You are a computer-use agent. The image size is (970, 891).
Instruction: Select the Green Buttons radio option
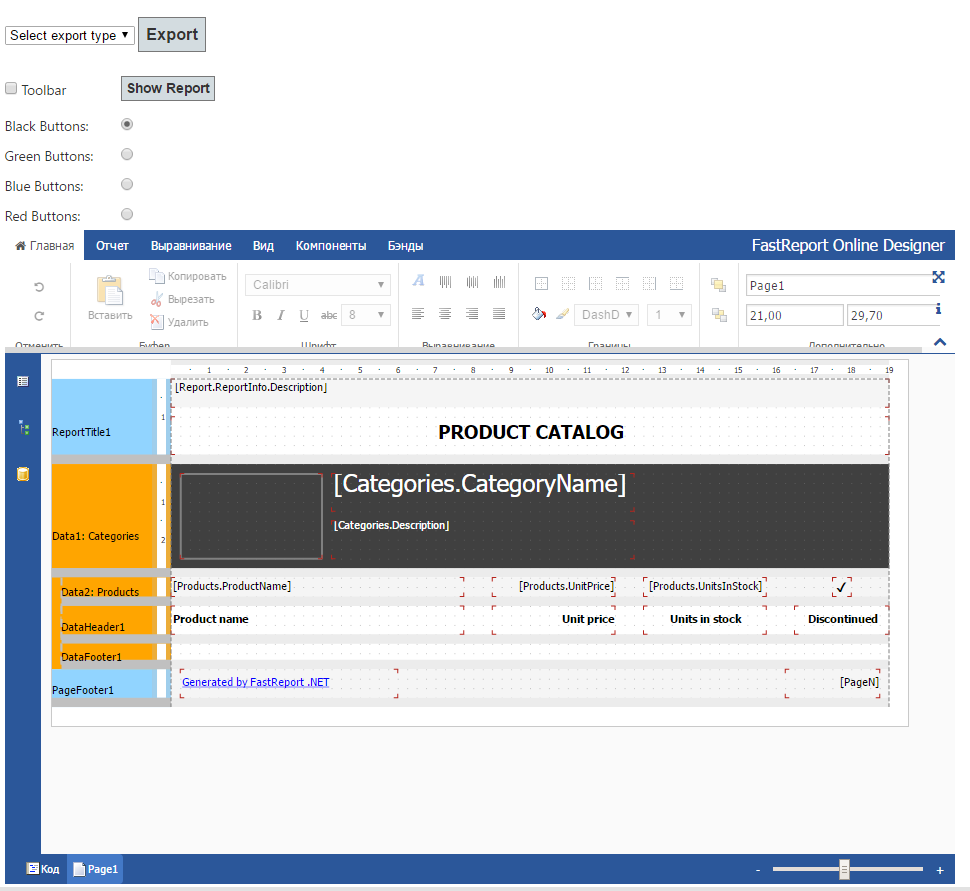(127, 155)
